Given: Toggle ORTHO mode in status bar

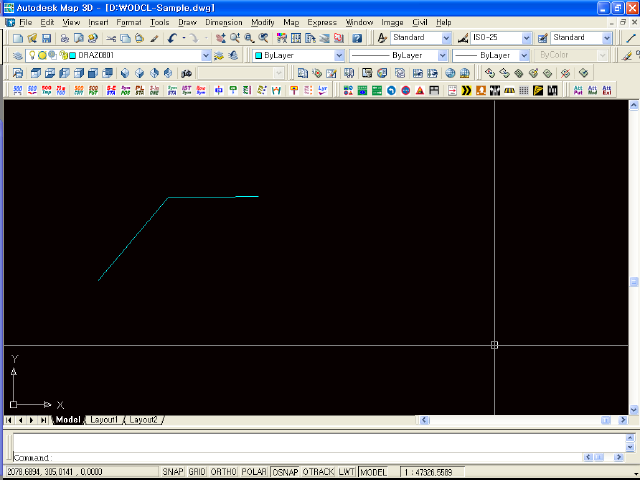Looking at the screenshot, I should (x=223, y=472).
